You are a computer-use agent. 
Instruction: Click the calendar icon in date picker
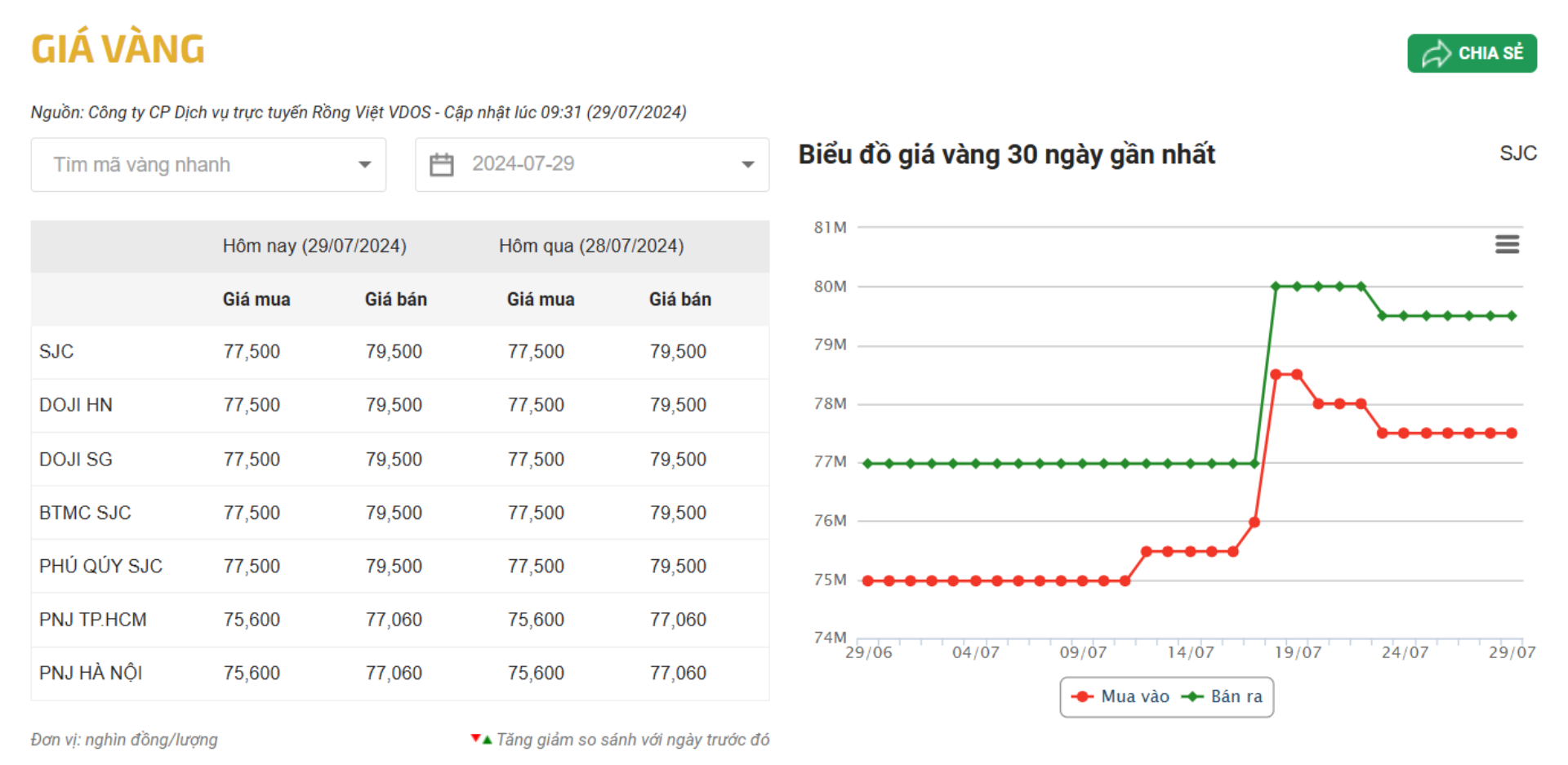point(442,165)
